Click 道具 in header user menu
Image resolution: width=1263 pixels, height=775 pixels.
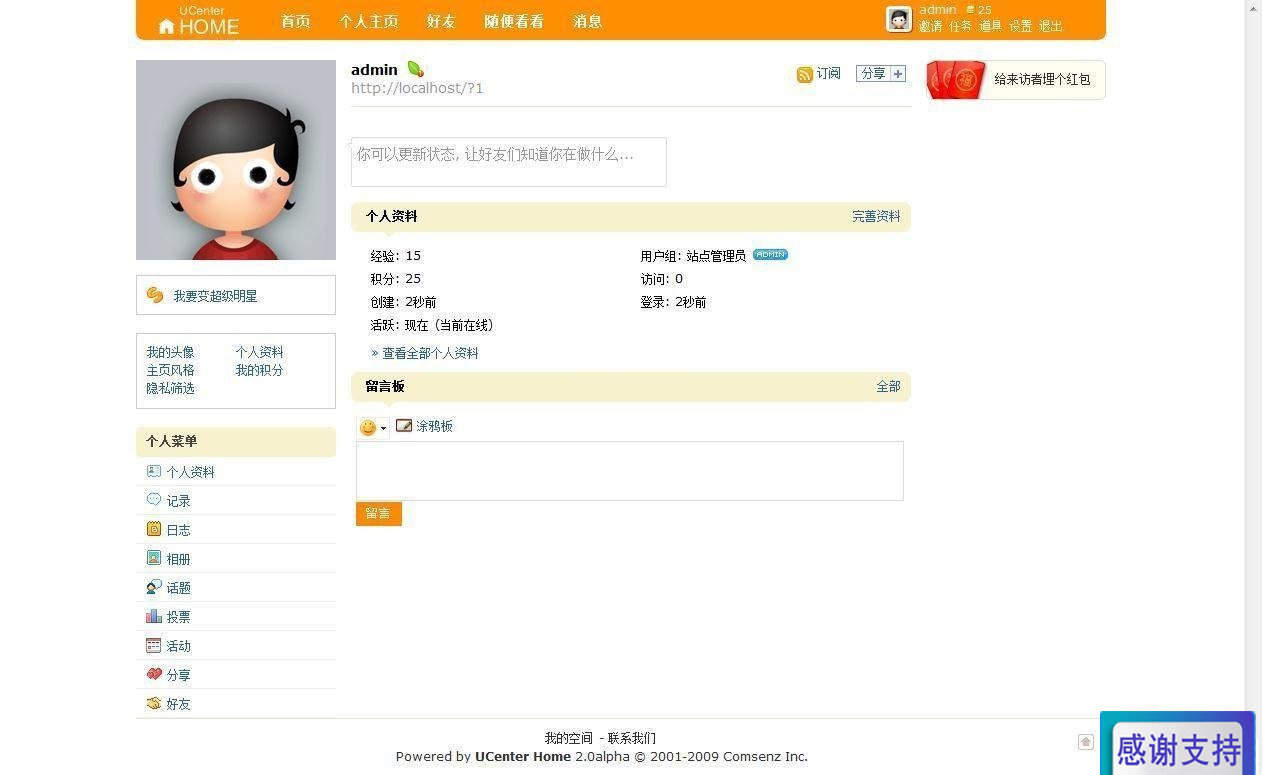991,27
